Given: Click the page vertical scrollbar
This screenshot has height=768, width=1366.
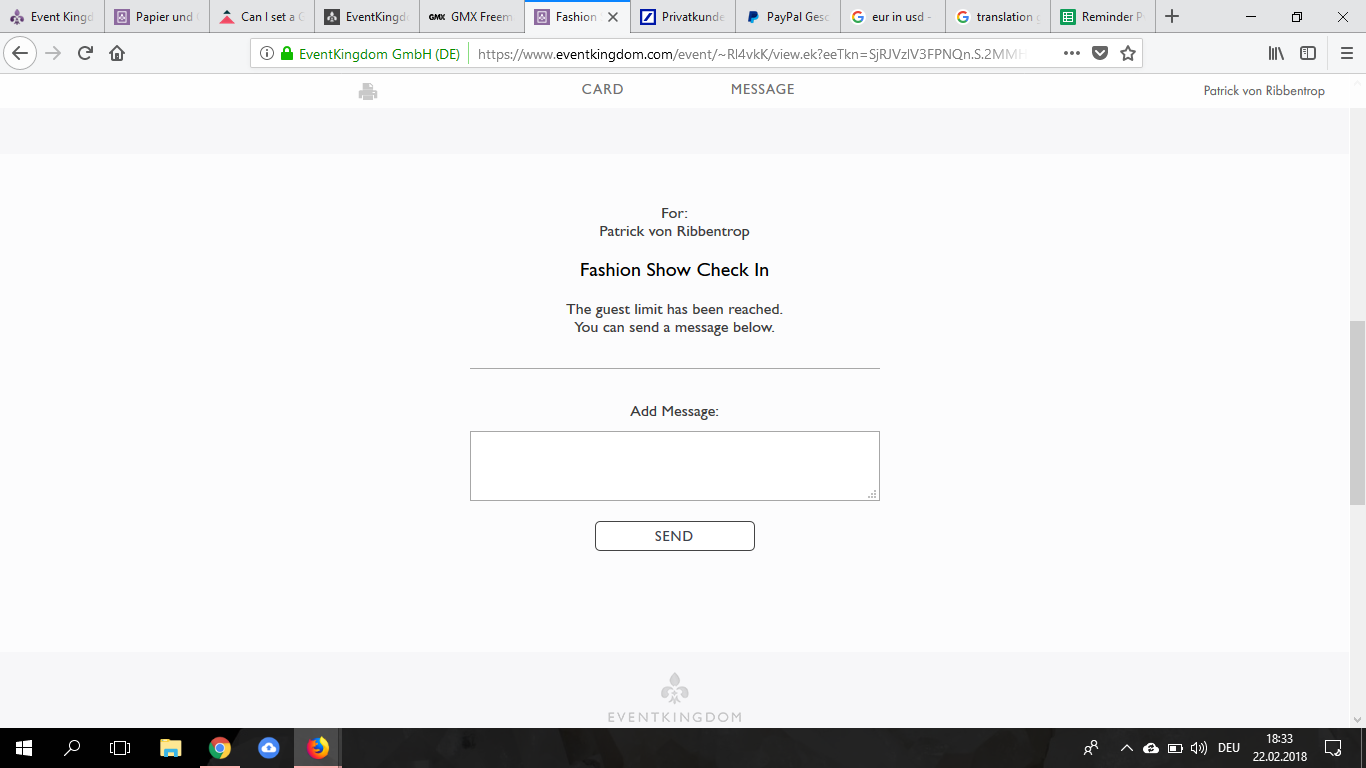Looking at the screenshot, I should pos(1357,412).
